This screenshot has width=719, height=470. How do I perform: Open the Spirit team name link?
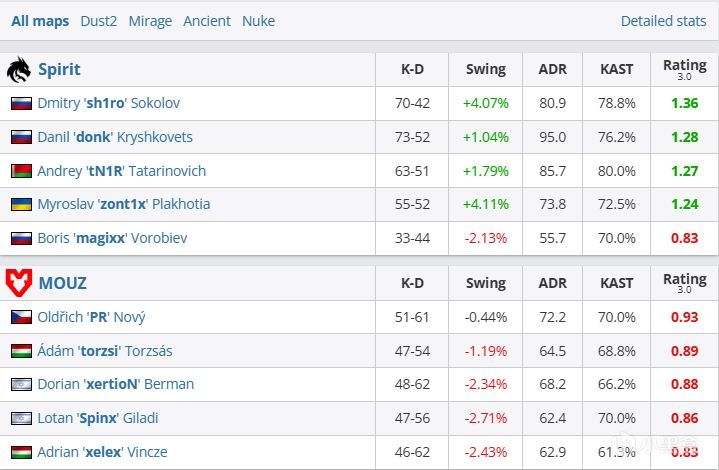59,69
